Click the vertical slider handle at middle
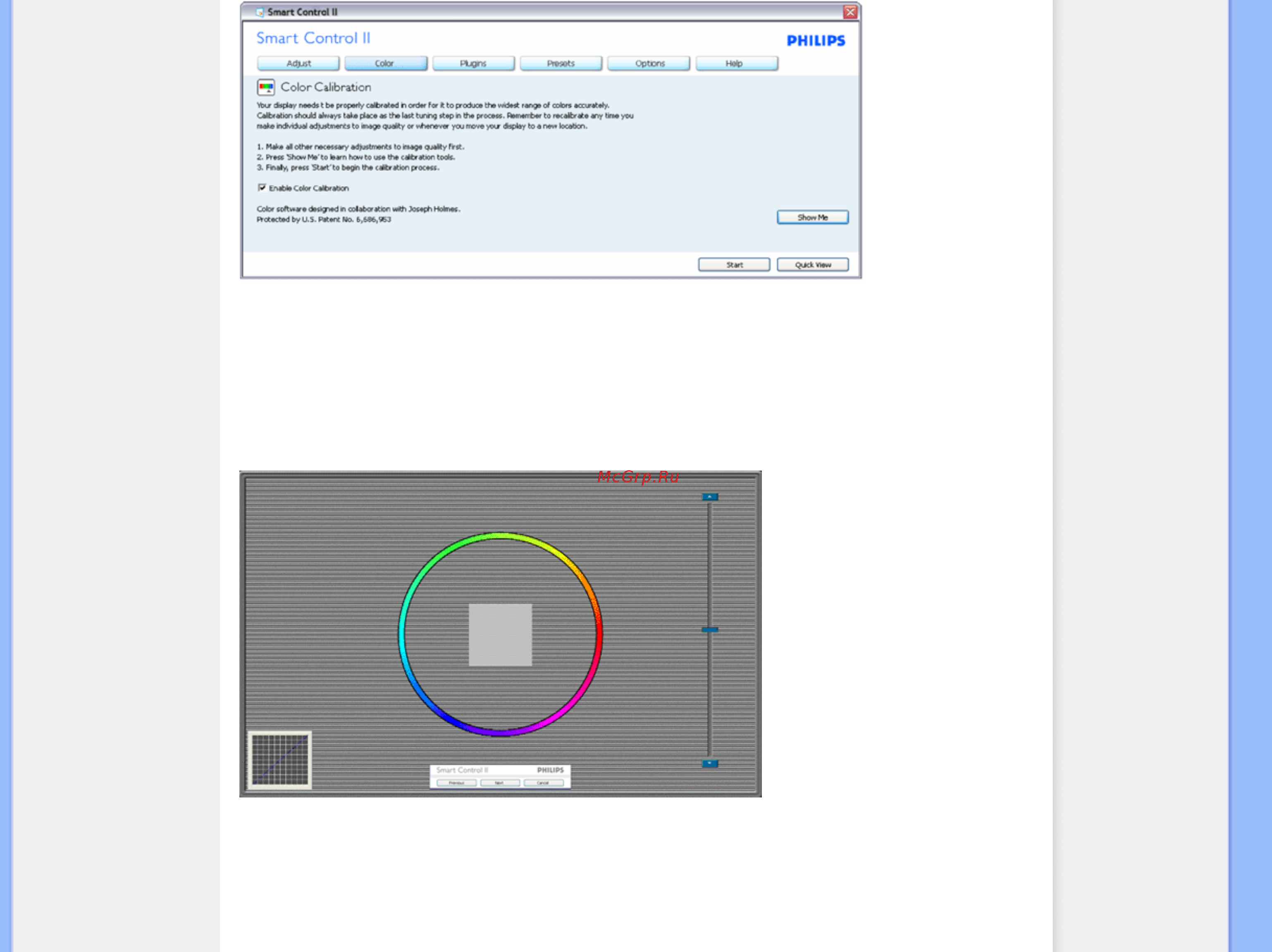 point(710,629)
